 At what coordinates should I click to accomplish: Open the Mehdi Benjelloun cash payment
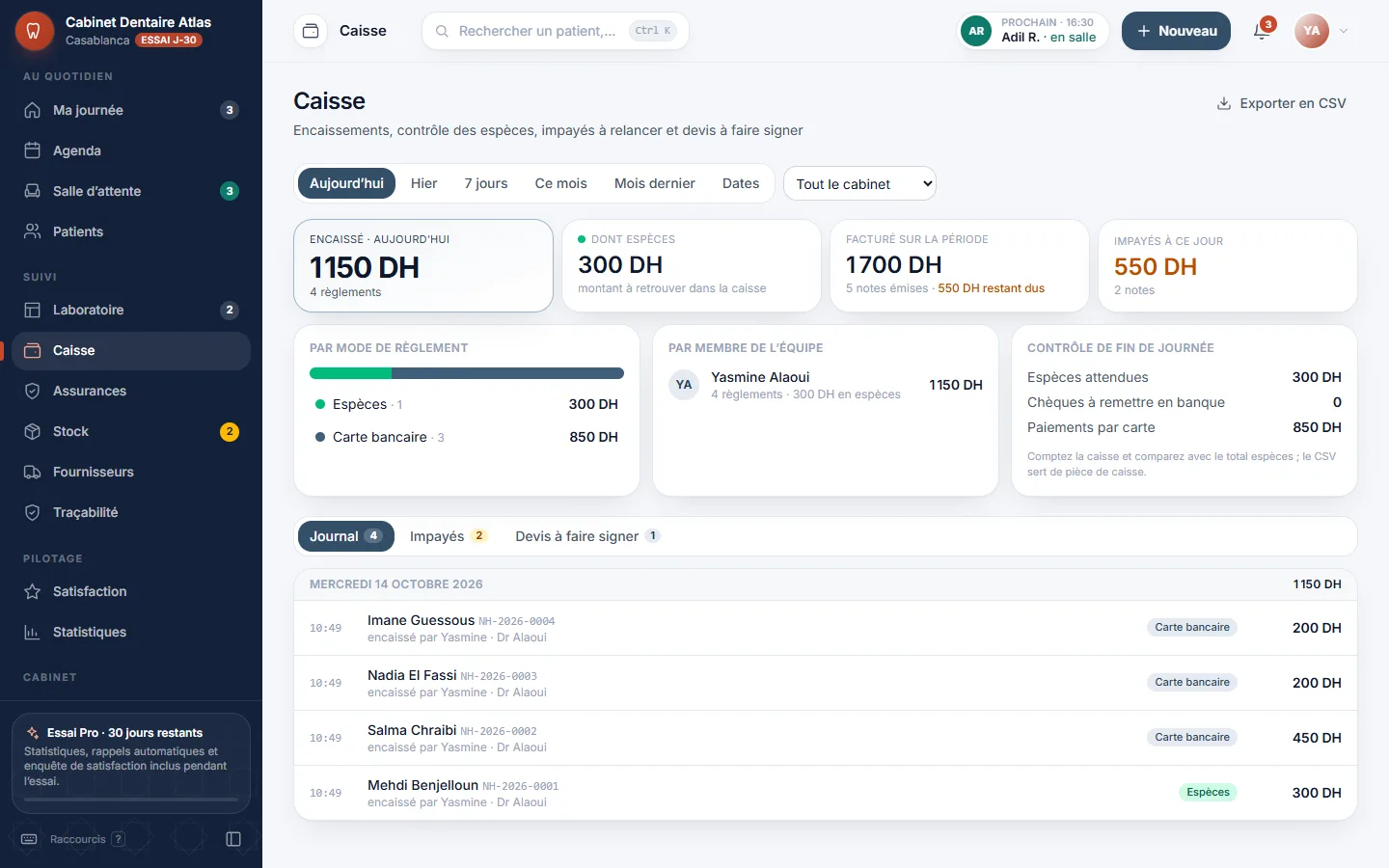coord(826,793)
